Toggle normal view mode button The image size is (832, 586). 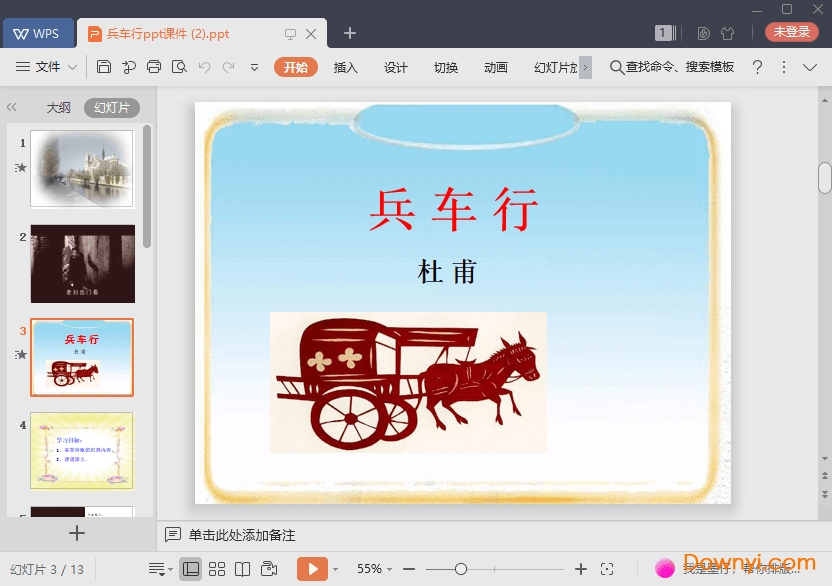click(x=190, y=569)
